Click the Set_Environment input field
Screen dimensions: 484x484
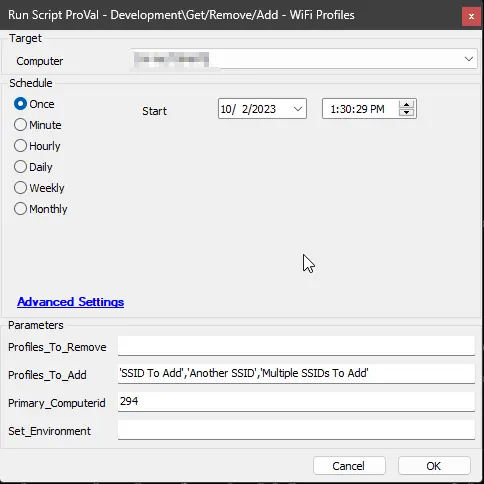pyautogui.click(x=296, y=429)
